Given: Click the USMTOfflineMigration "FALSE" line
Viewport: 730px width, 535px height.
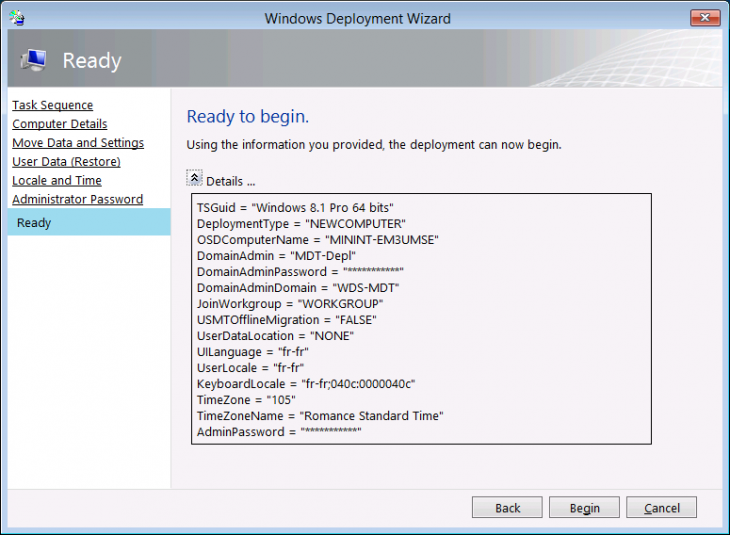Looking at the screenshot, I should click(x=287, y=320).
